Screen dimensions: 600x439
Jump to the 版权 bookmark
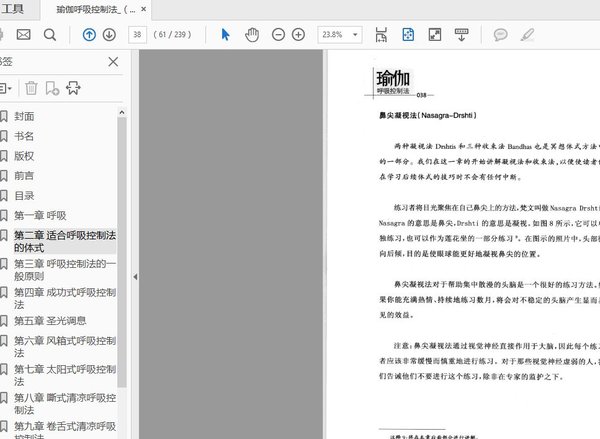click(x=24, y=156)
